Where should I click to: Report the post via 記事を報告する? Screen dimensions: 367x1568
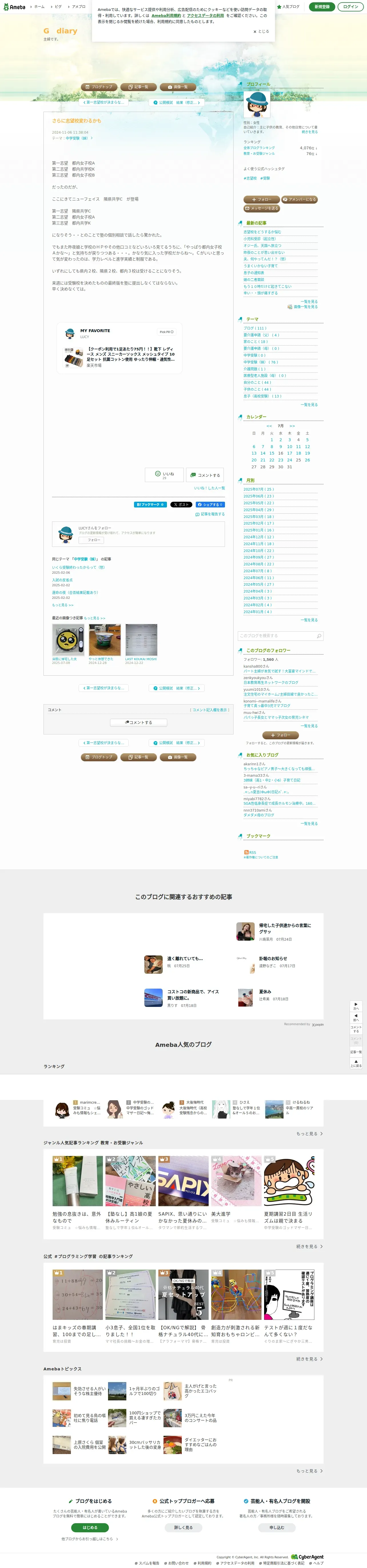tap(210, 514)
